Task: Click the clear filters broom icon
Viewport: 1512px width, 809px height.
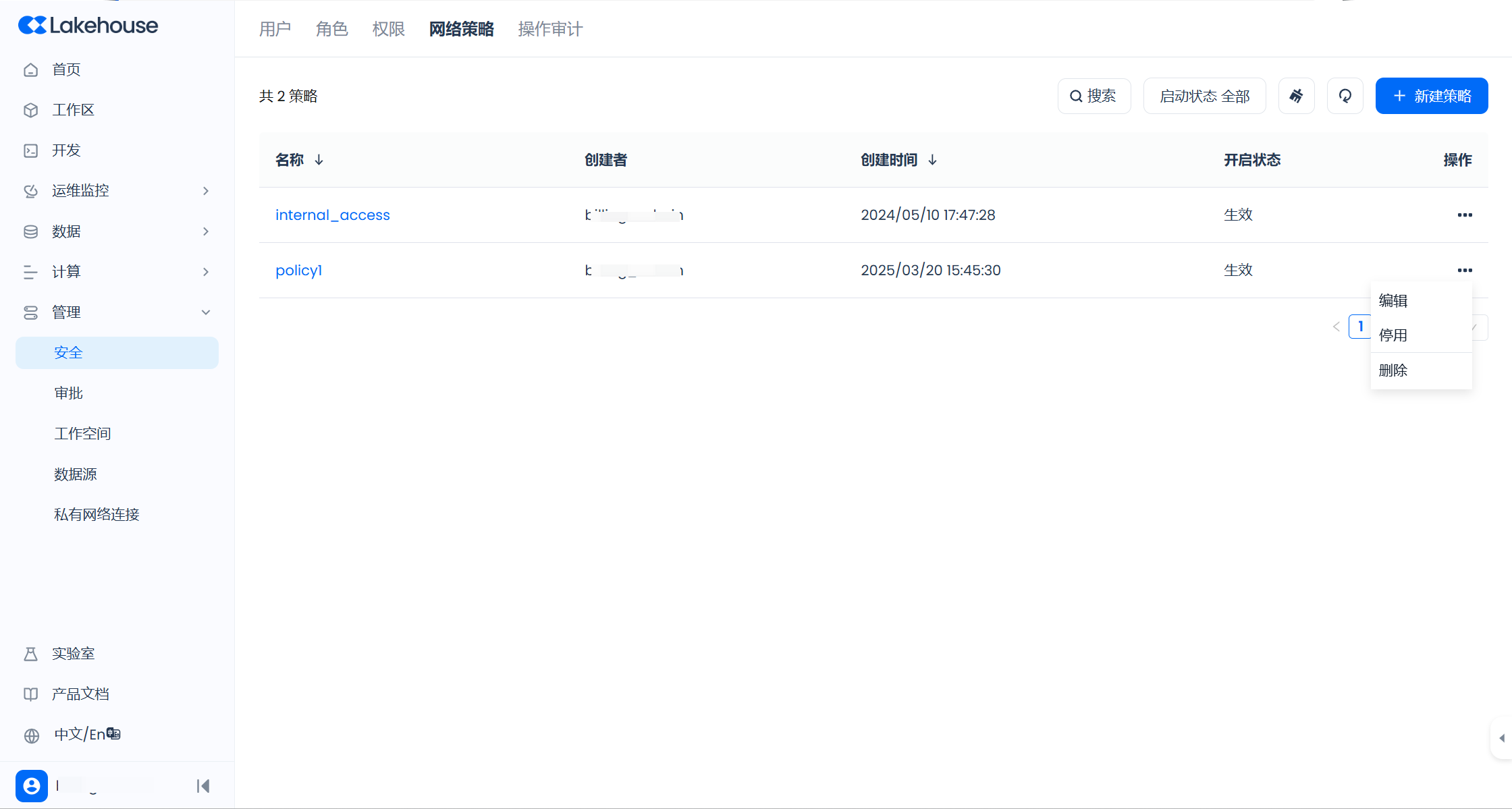Action: click(x=1296, y=96)
